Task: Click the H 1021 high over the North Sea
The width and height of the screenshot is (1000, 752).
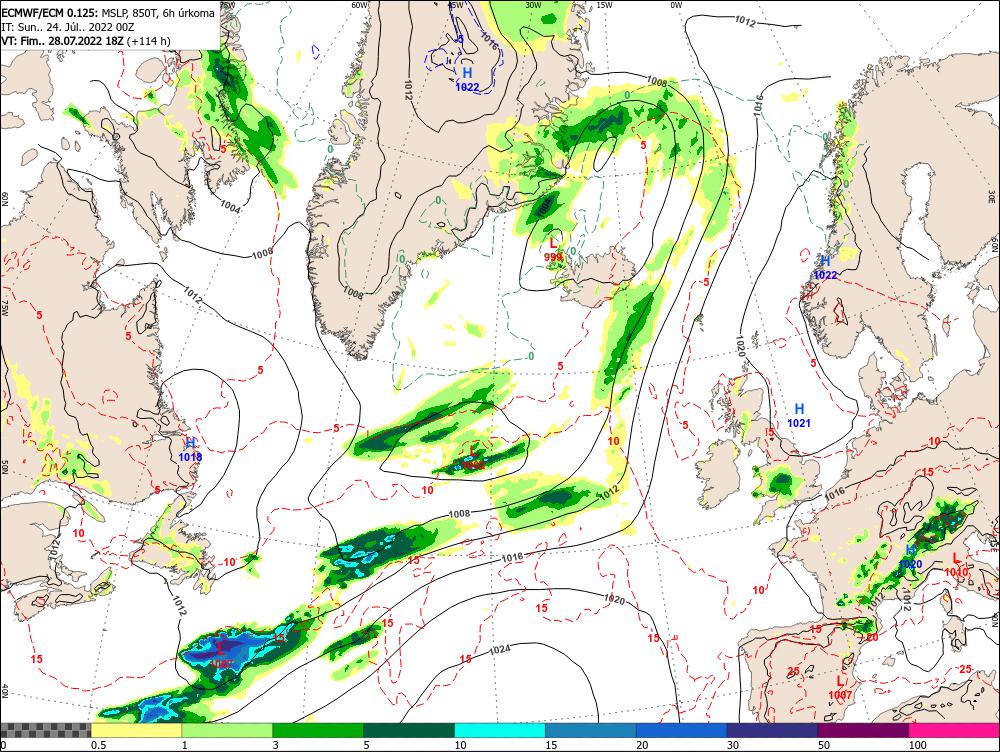Action: click(x=799, y=415)
